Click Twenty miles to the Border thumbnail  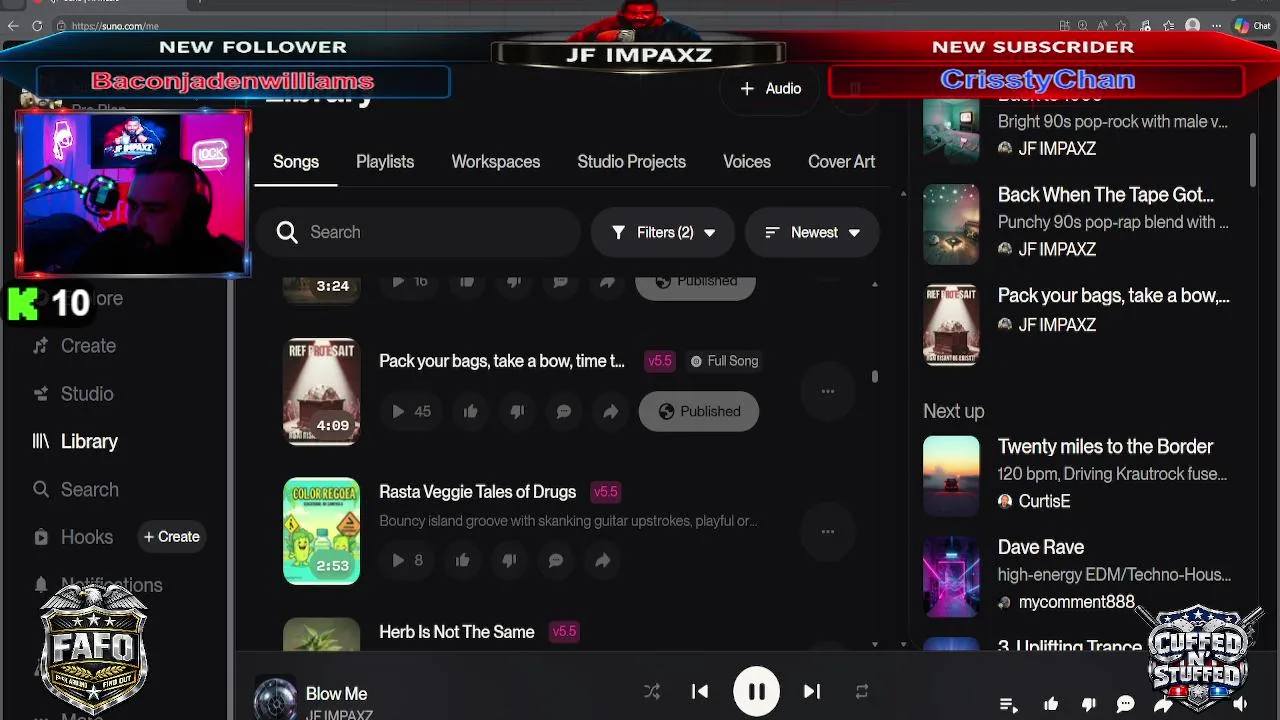click(951, 475)
